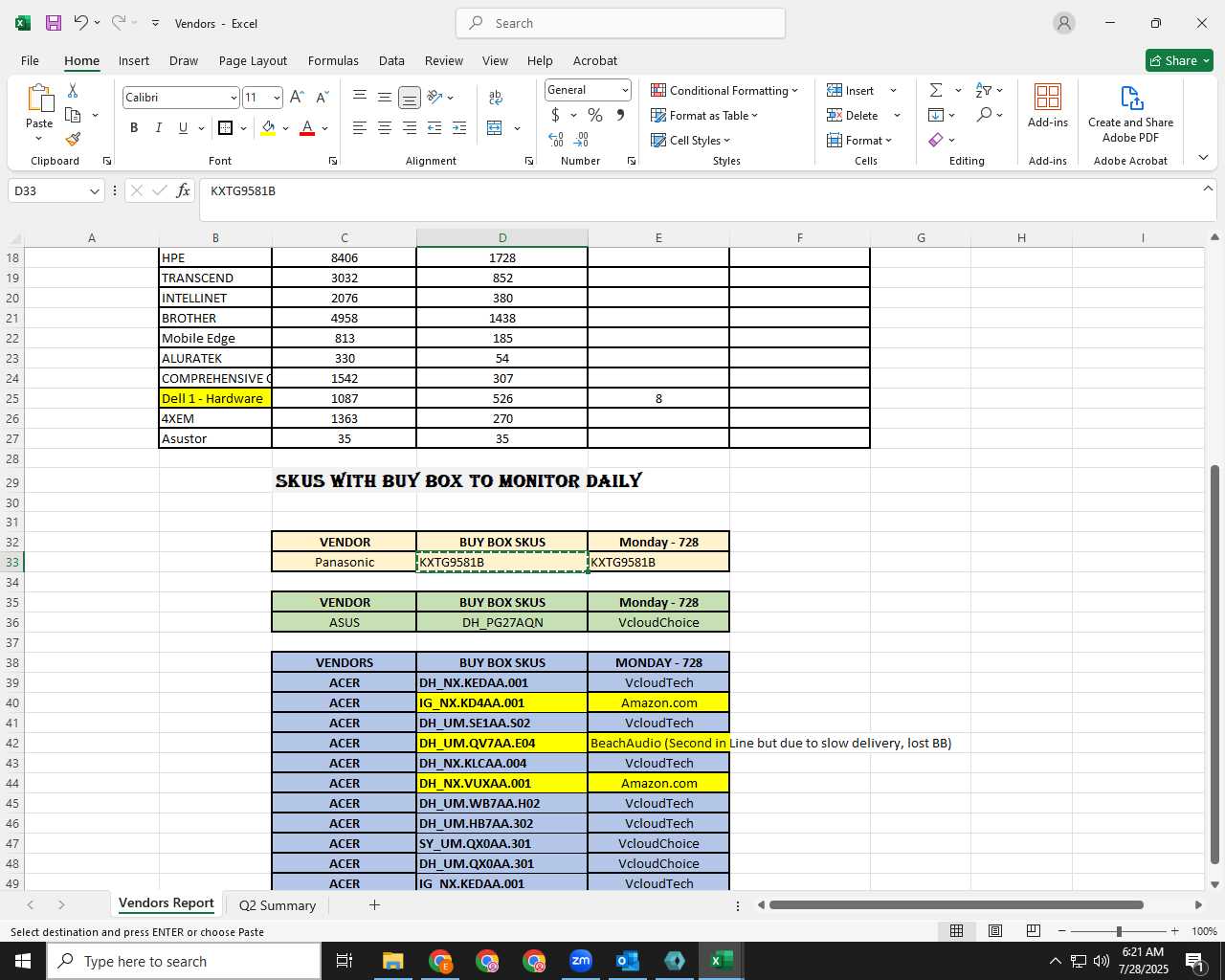The image size is (1225, 980).
Task: Toggle Italic formatting
Action: pyautogui.click(x=158, y=128)
